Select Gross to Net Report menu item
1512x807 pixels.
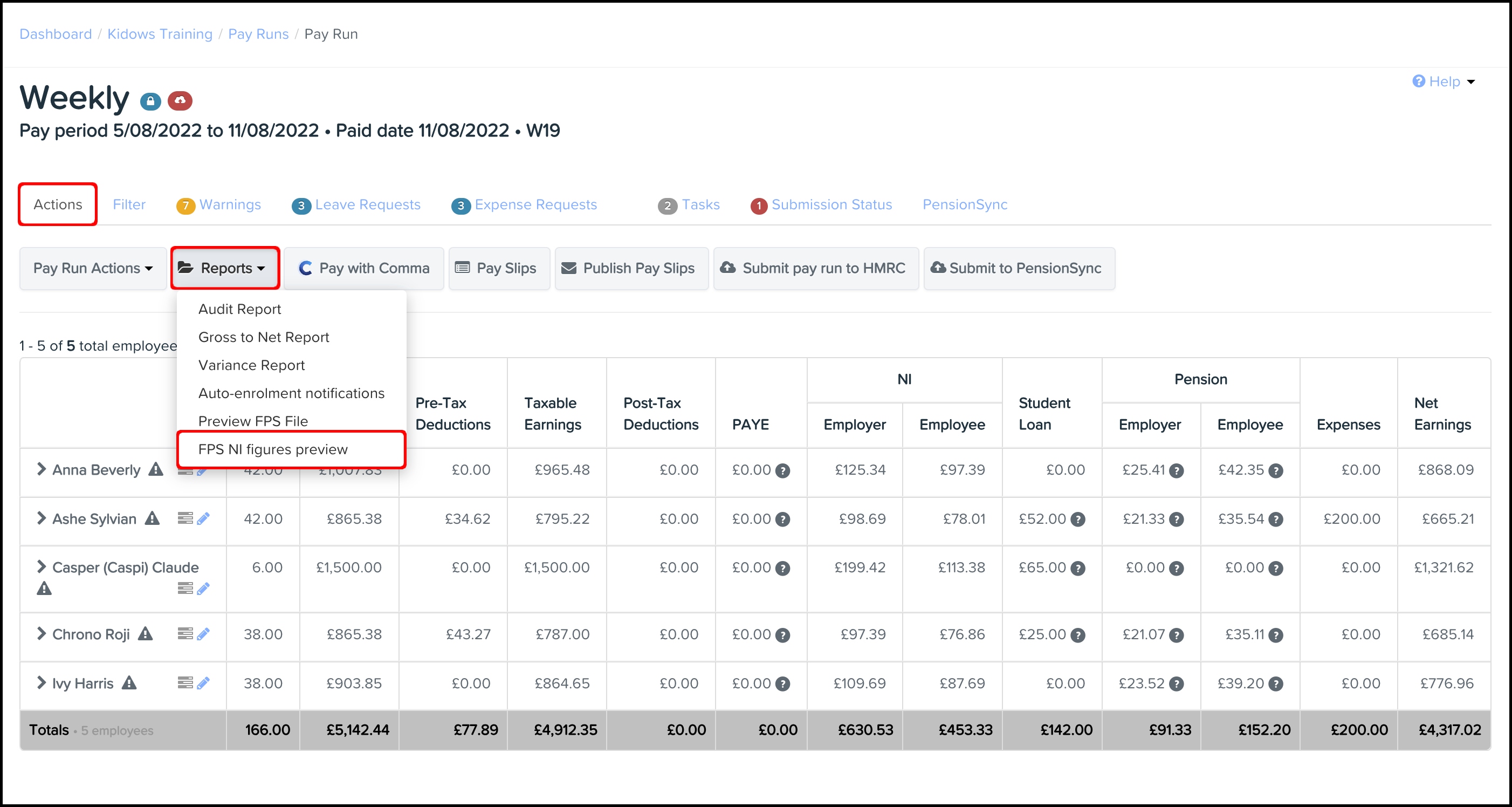[264, 337]
